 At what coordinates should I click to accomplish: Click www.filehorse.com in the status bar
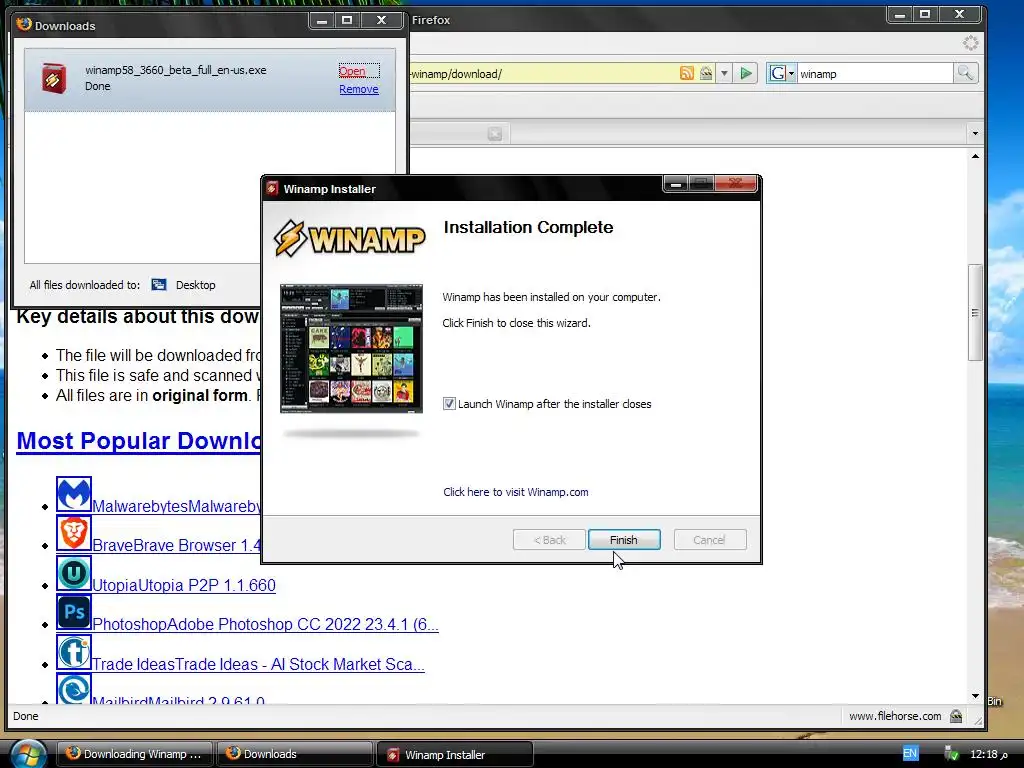tap(895, 716)
